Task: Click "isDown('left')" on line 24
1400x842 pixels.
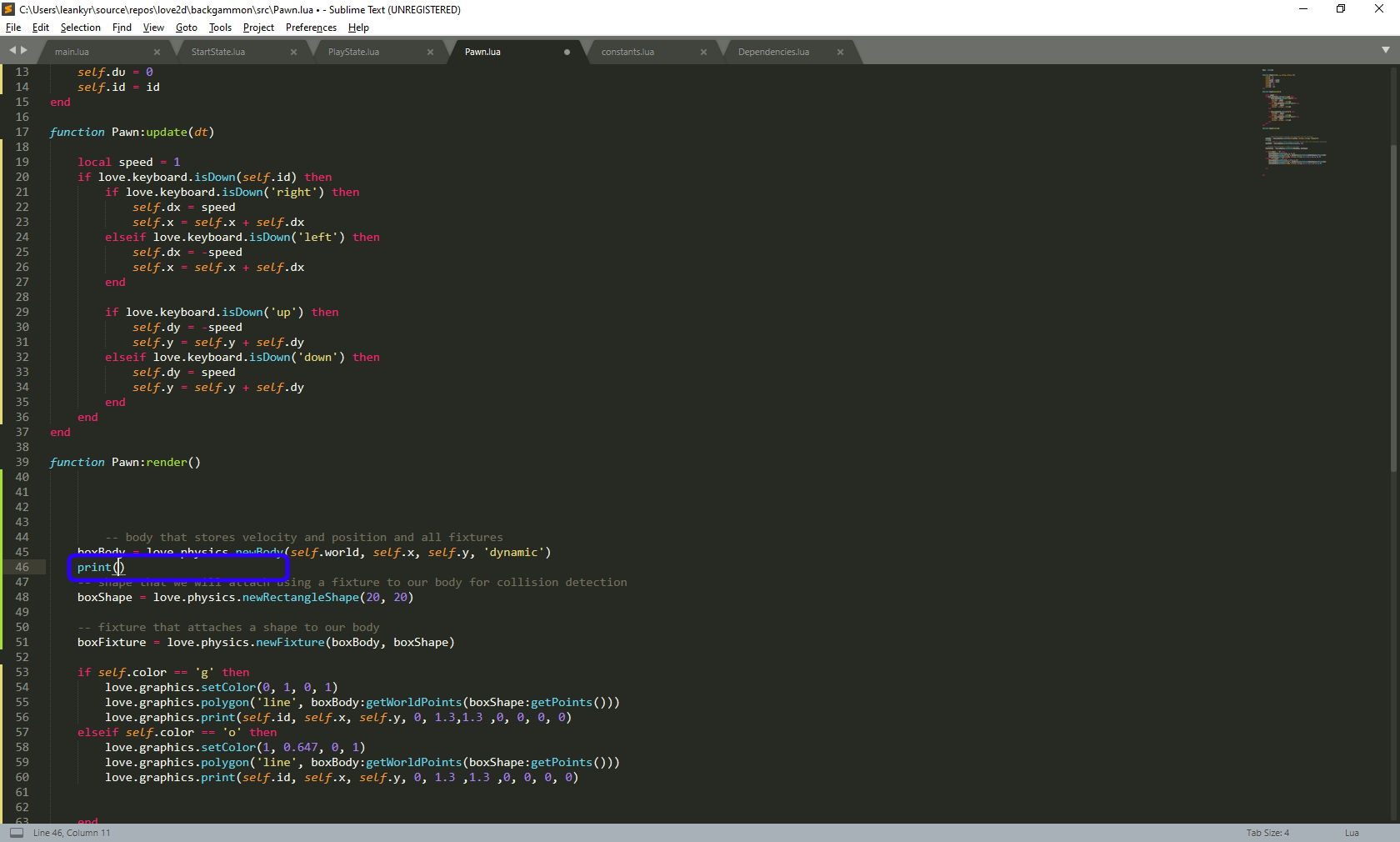Action: 297,237
